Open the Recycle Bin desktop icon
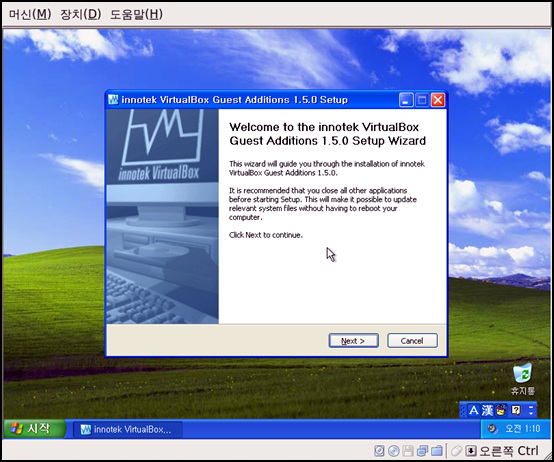 click(523, 379)
